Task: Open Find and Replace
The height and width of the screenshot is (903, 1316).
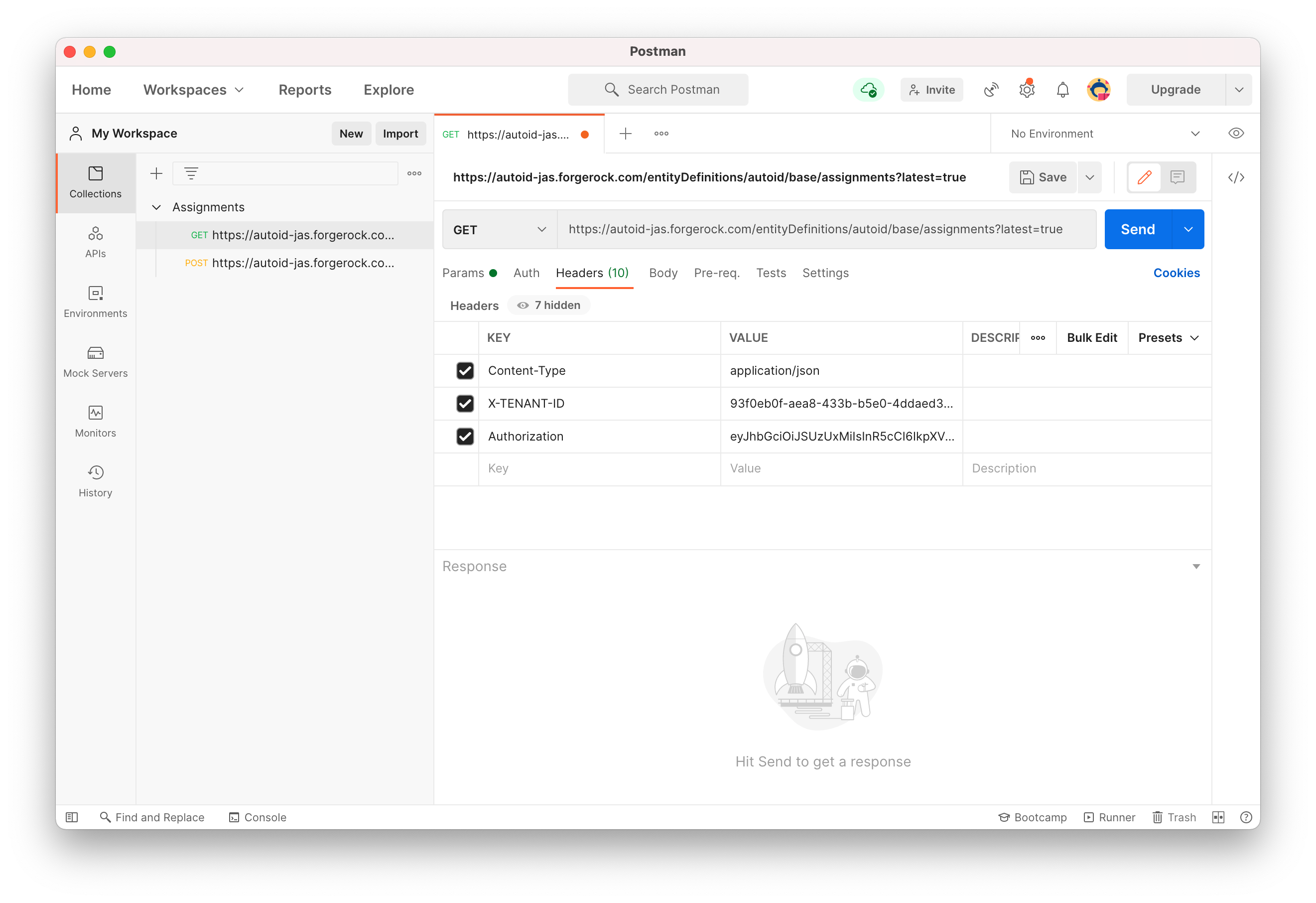Action: point(152,817)
